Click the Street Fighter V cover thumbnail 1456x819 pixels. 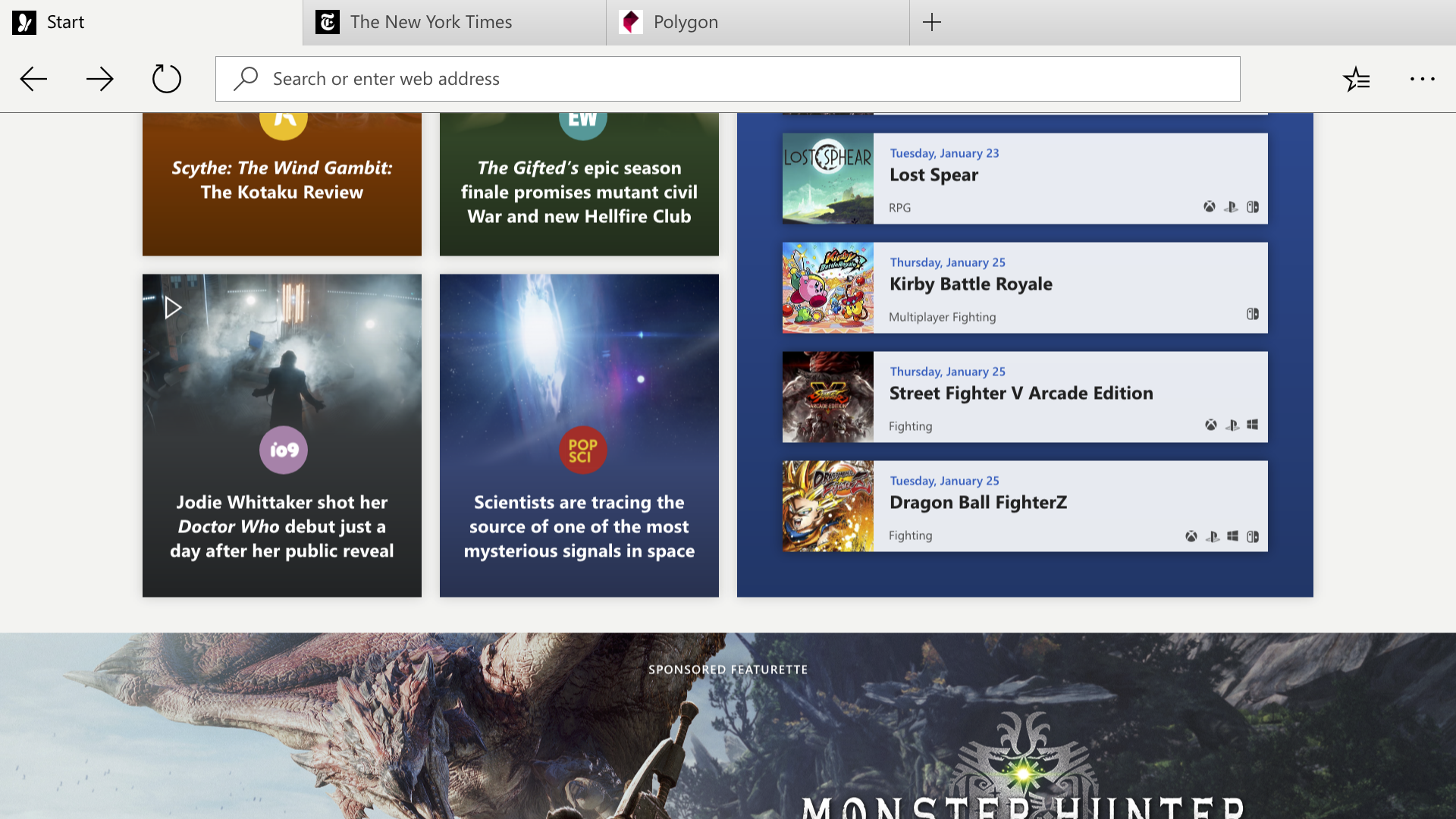click(828, 397)
